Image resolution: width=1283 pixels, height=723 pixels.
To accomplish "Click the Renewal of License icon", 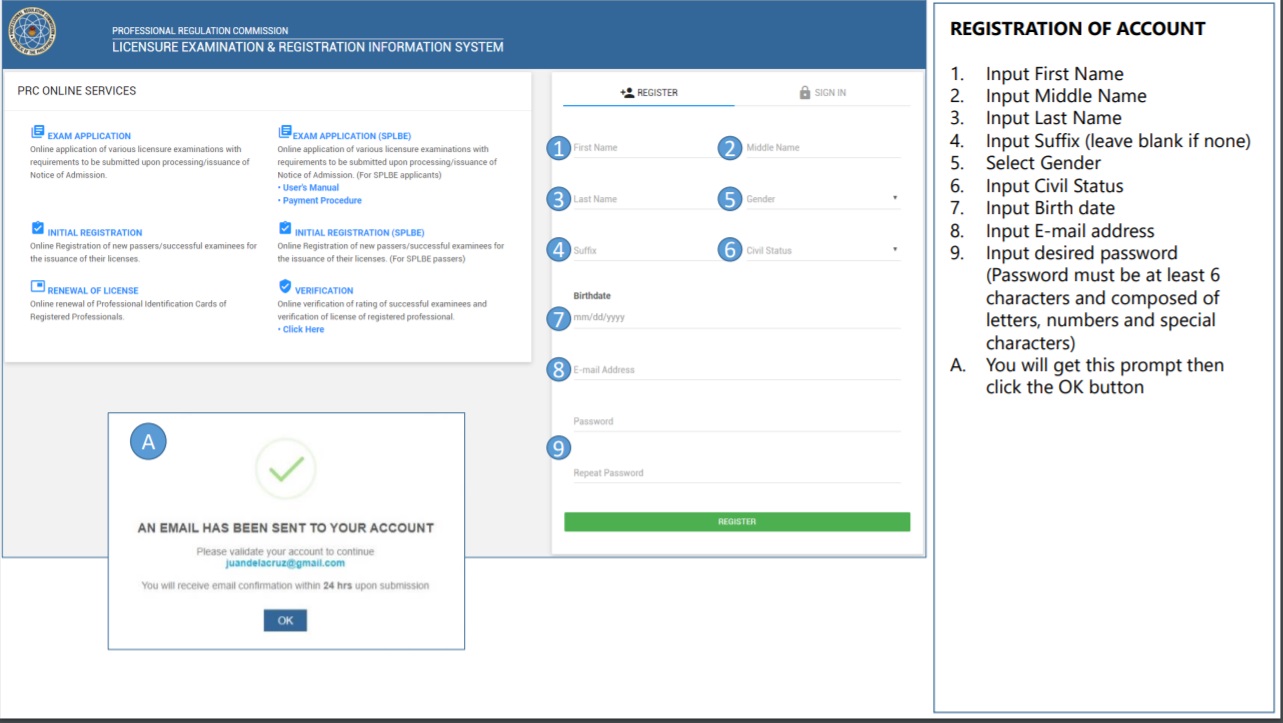I will click(x=38, y=287).
